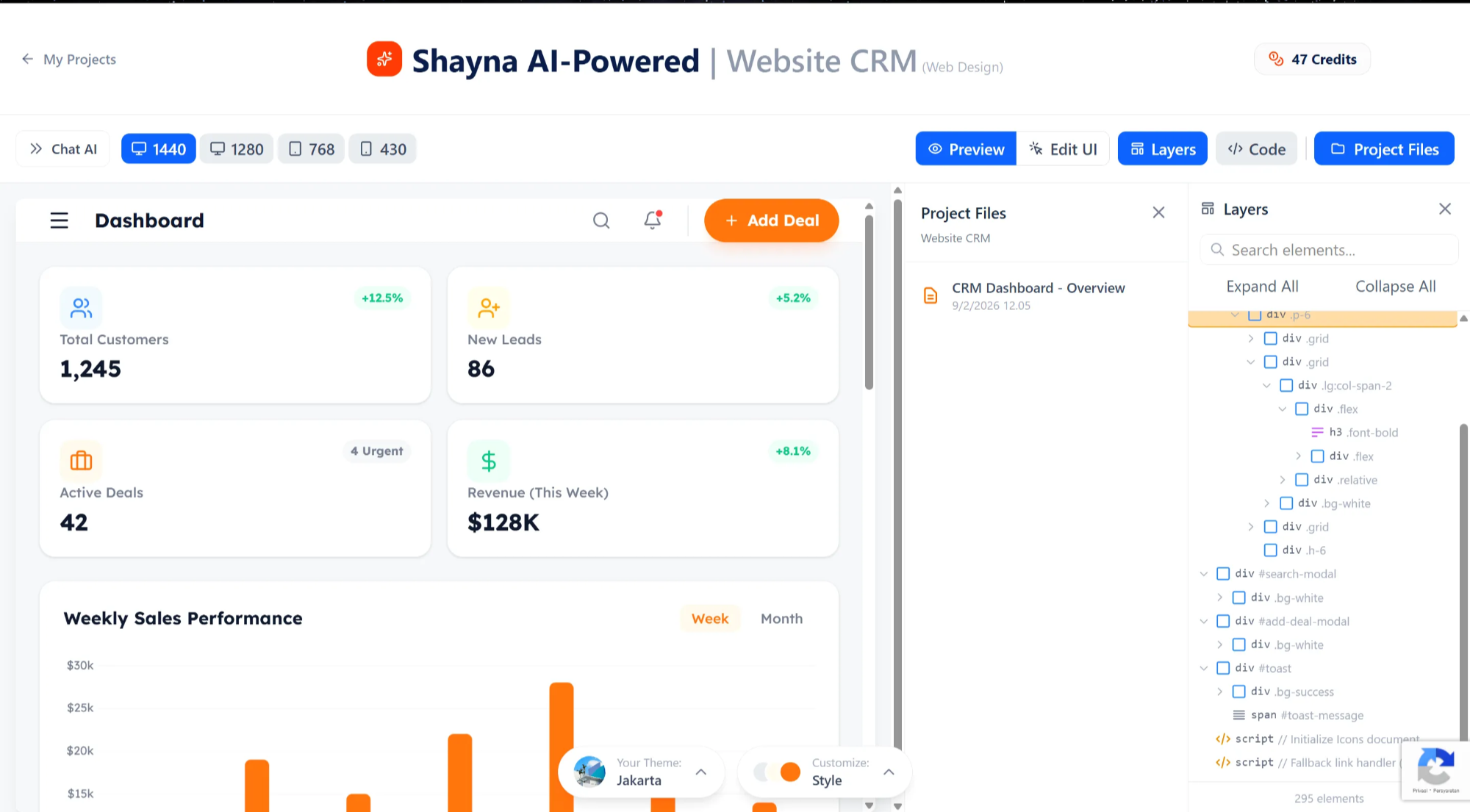Select 1440 desktop viewport size

pyautogui.click(x=158, y=149)
